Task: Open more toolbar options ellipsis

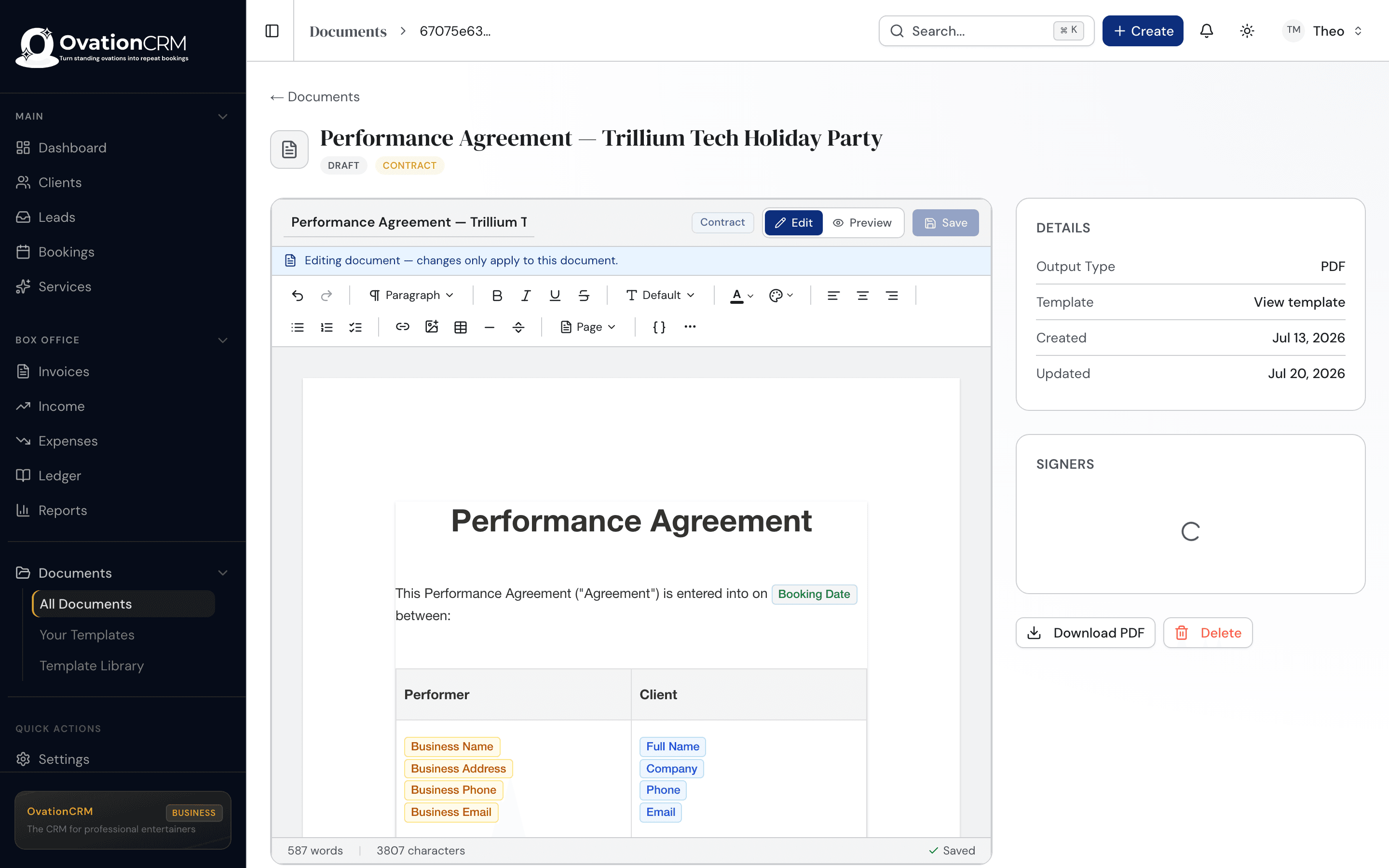Action: click(690, 326)
